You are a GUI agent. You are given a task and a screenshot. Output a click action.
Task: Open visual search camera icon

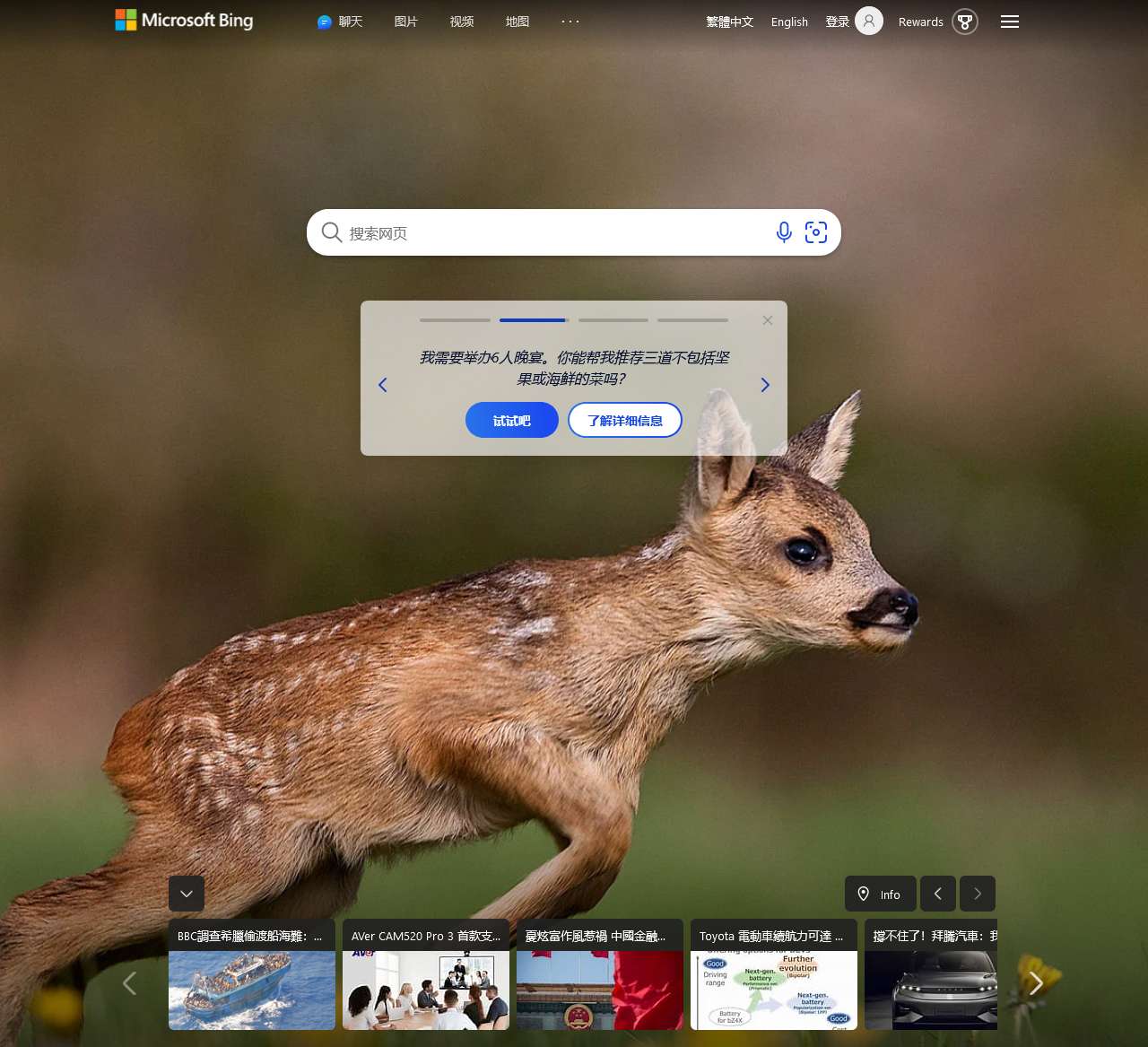(816, 232)
